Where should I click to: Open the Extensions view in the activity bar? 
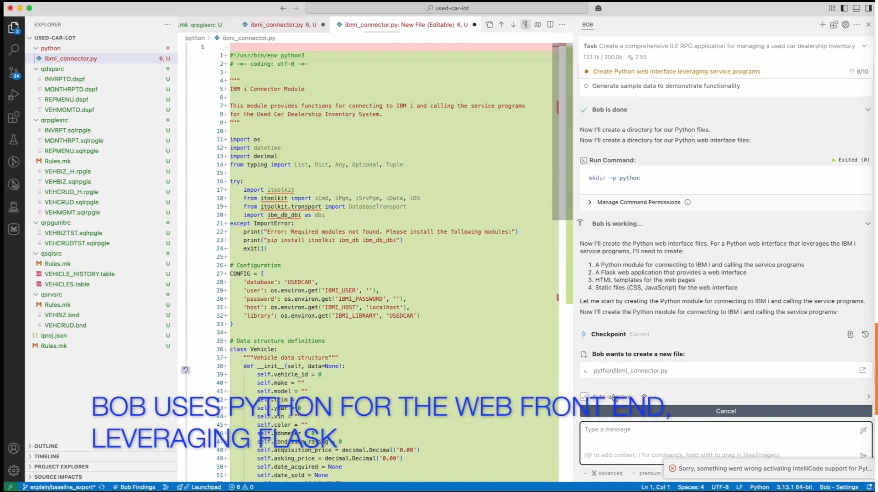tap(13, 117)
